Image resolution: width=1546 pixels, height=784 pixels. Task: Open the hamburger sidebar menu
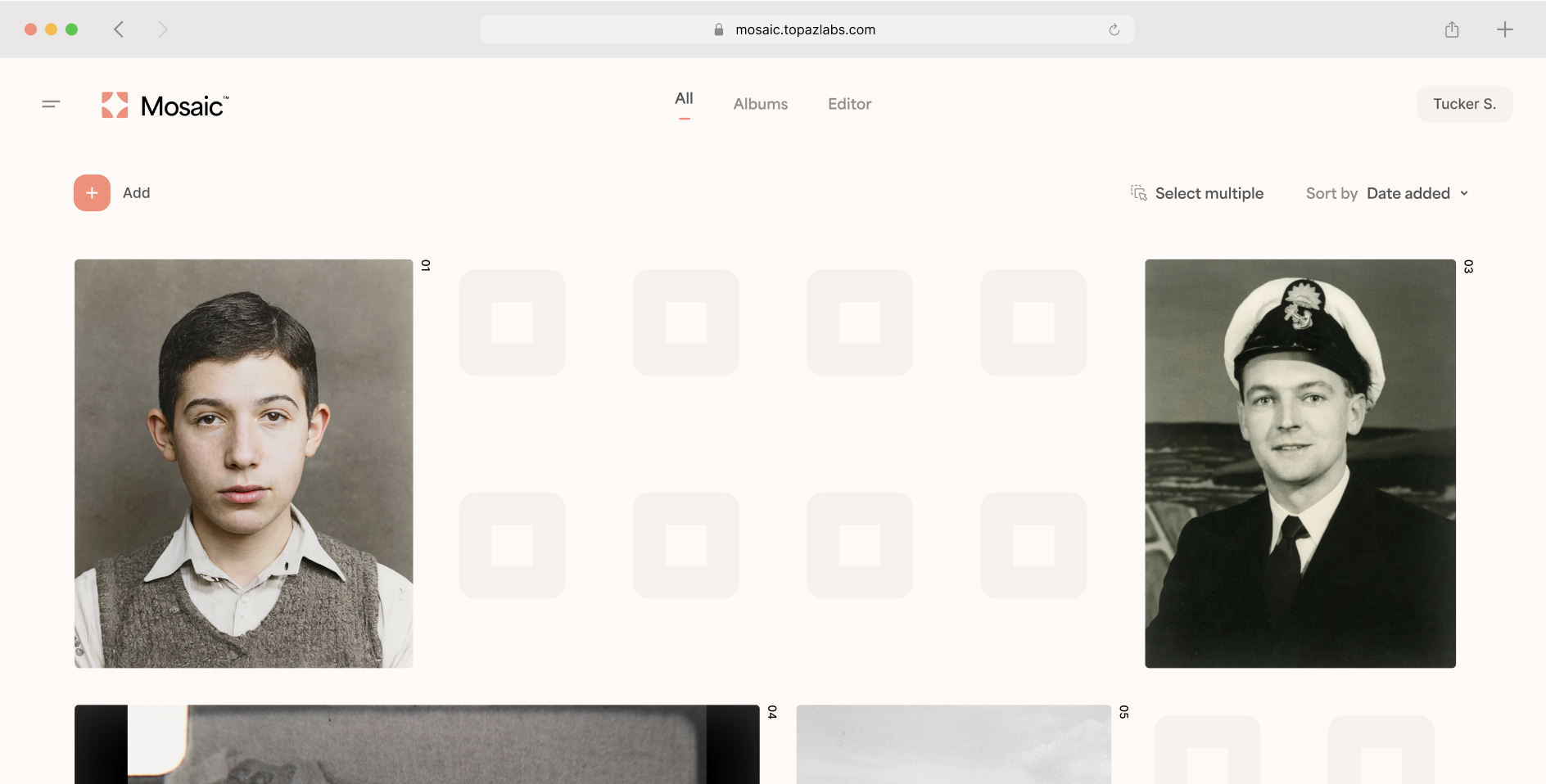point(51,104)
